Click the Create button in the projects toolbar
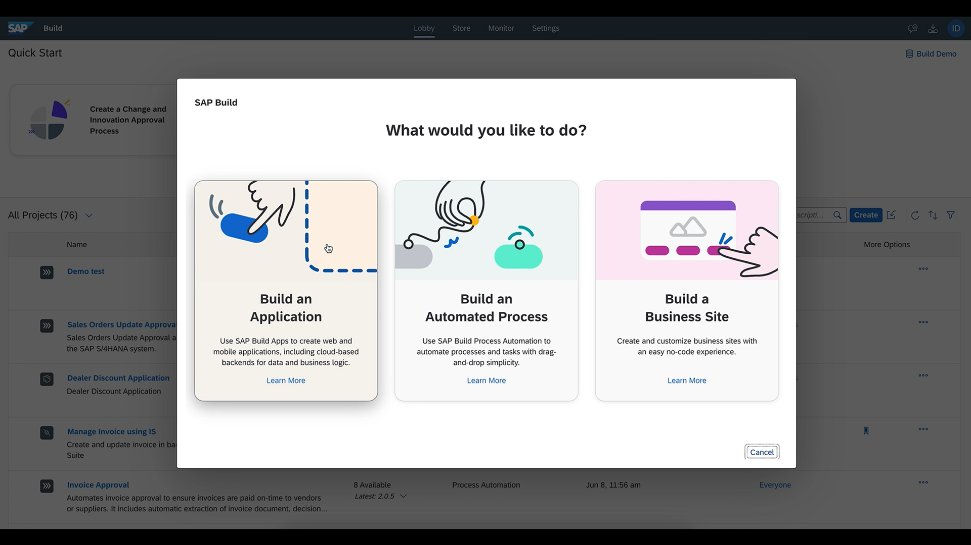Viewport: 971px width, 545px height. [866, 215]
